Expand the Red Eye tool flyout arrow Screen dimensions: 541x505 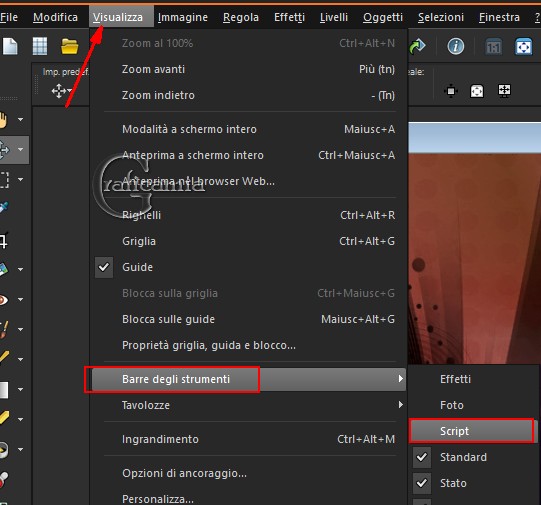point(20,299)
